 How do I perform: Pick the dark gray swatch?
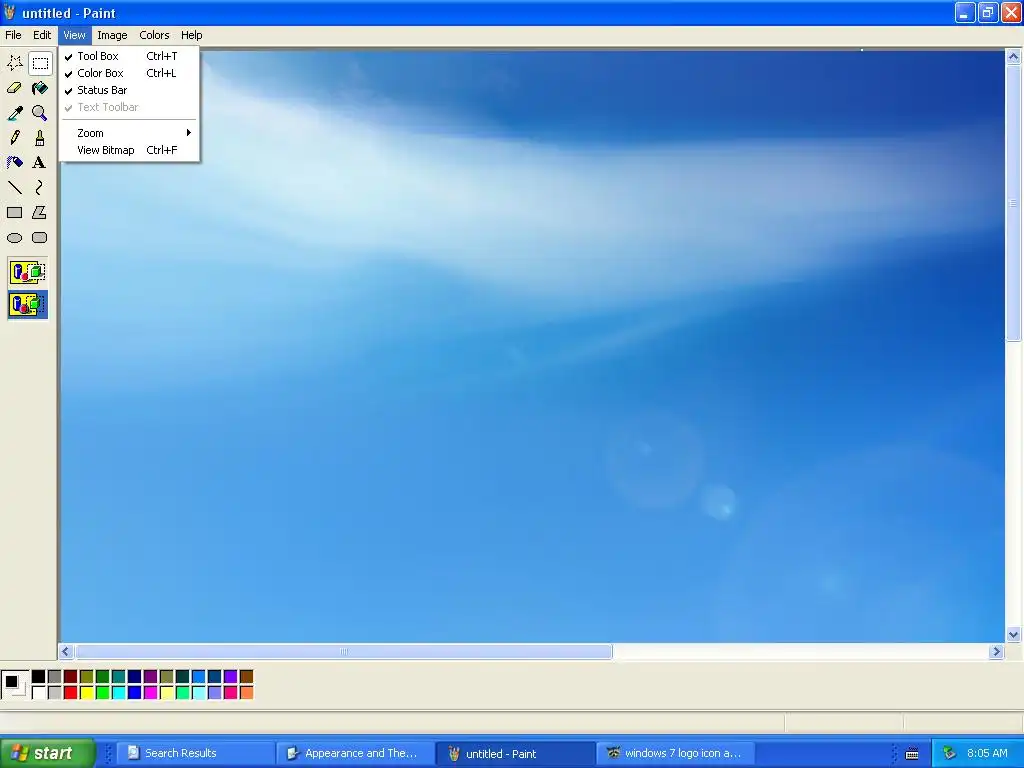tap(55, 677)
